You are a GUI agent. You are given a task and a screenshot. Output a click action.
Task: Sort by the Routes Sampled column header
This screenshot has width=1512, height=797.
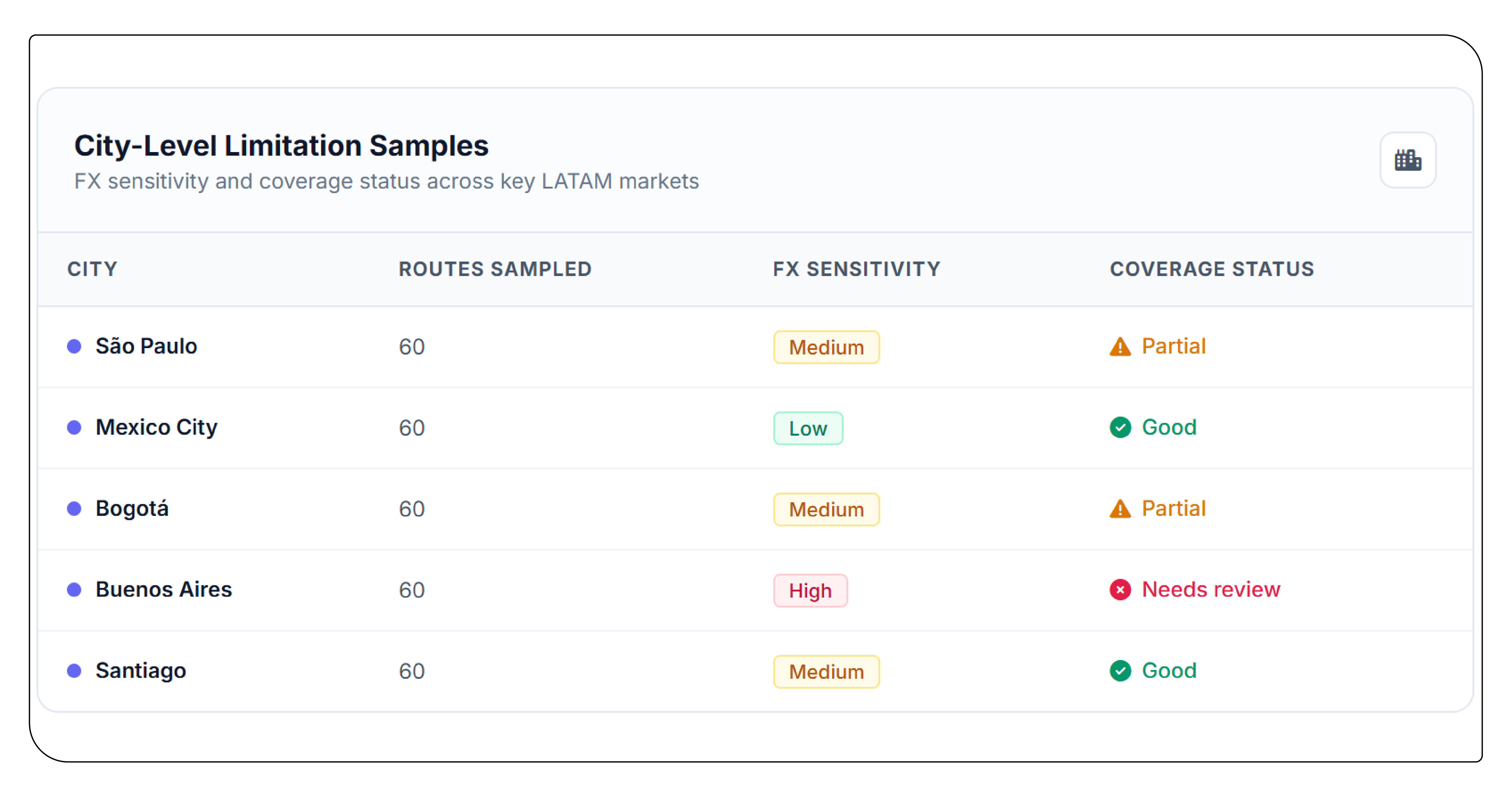(495, 269)
